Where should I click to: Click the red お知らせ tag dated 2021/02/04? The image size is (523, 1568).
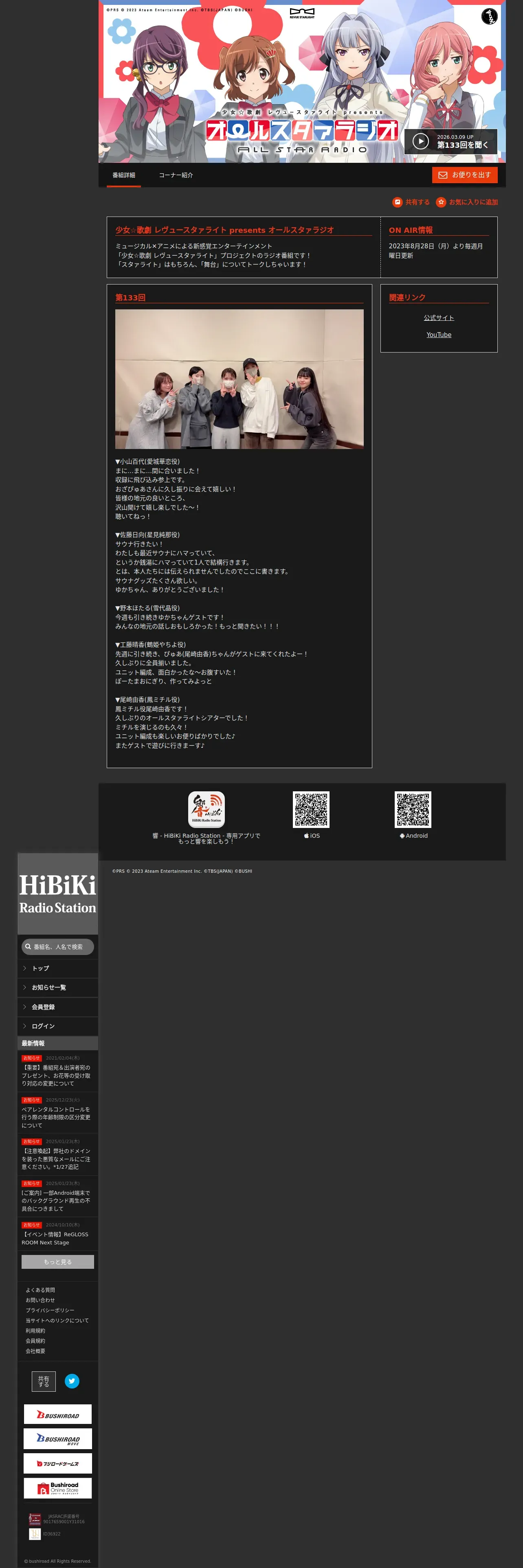click(x=32, y=1058)
